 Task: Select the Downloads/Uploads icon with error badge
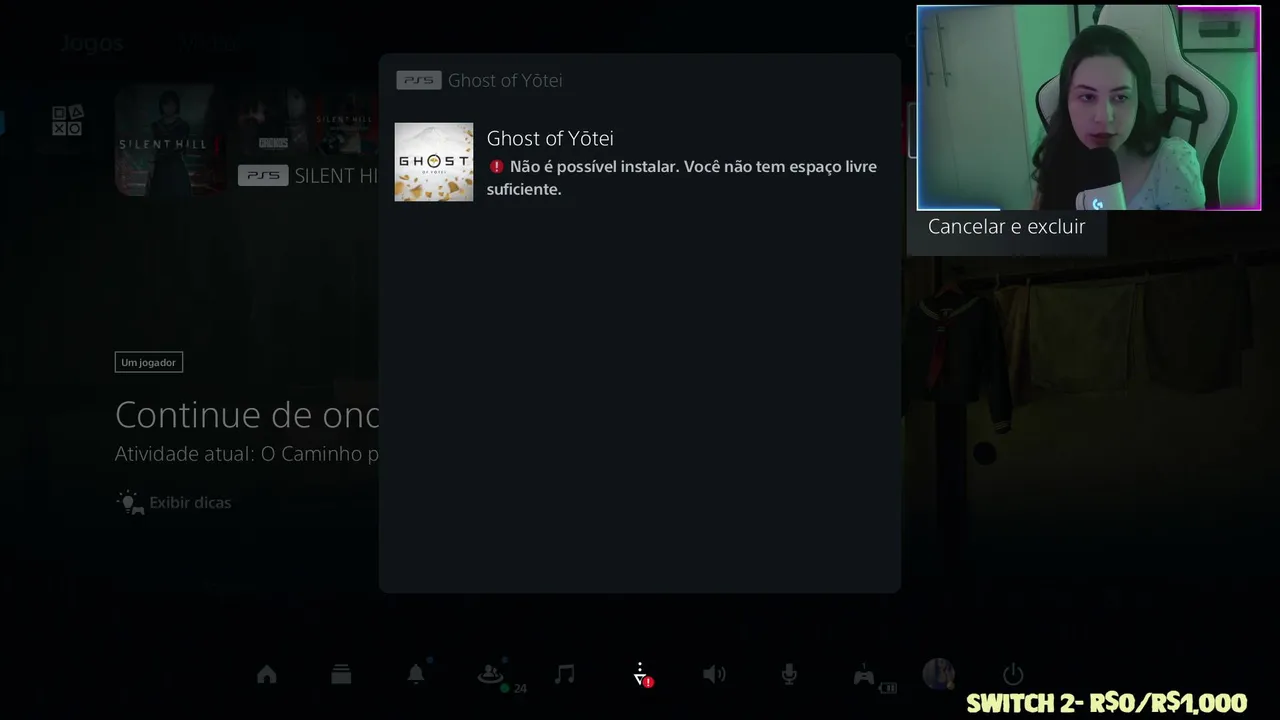pos(642,675)
